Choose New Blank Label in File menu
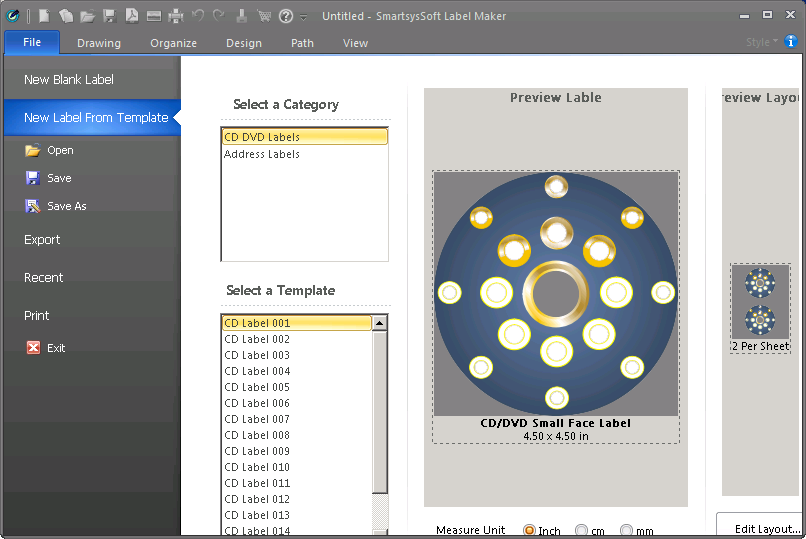Screen dimensions: 806x539 click(69, 80)
